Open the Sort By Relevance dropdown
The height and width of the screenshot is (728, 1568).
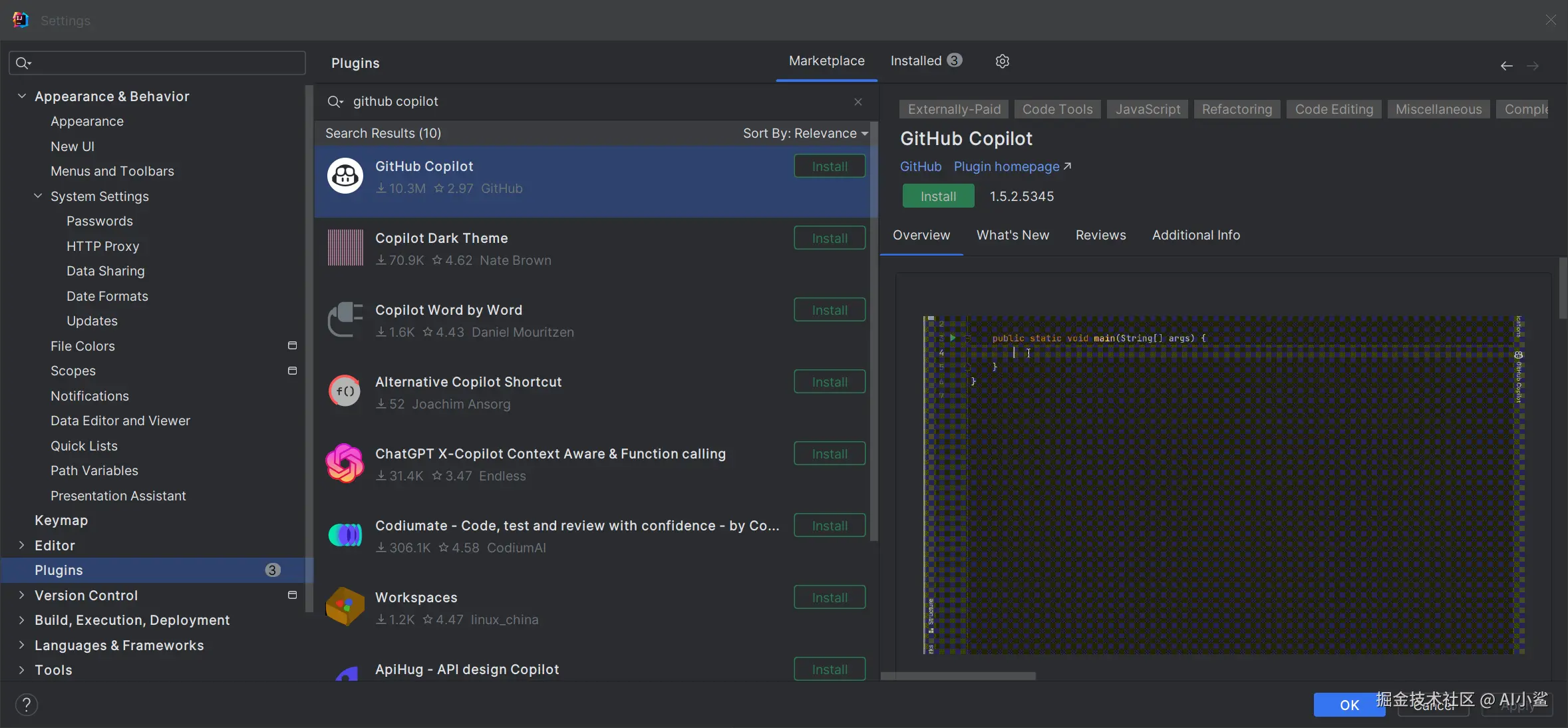click(805, 134)
